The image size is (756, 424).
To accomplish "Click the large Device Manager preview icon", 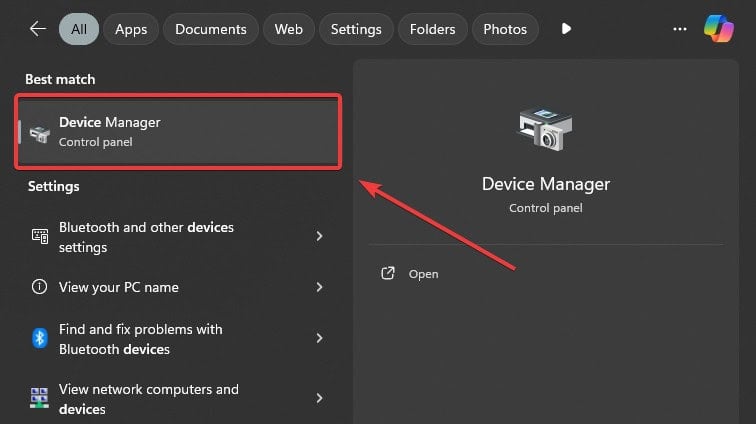I will pyautogui.click(x=546, y=129).
